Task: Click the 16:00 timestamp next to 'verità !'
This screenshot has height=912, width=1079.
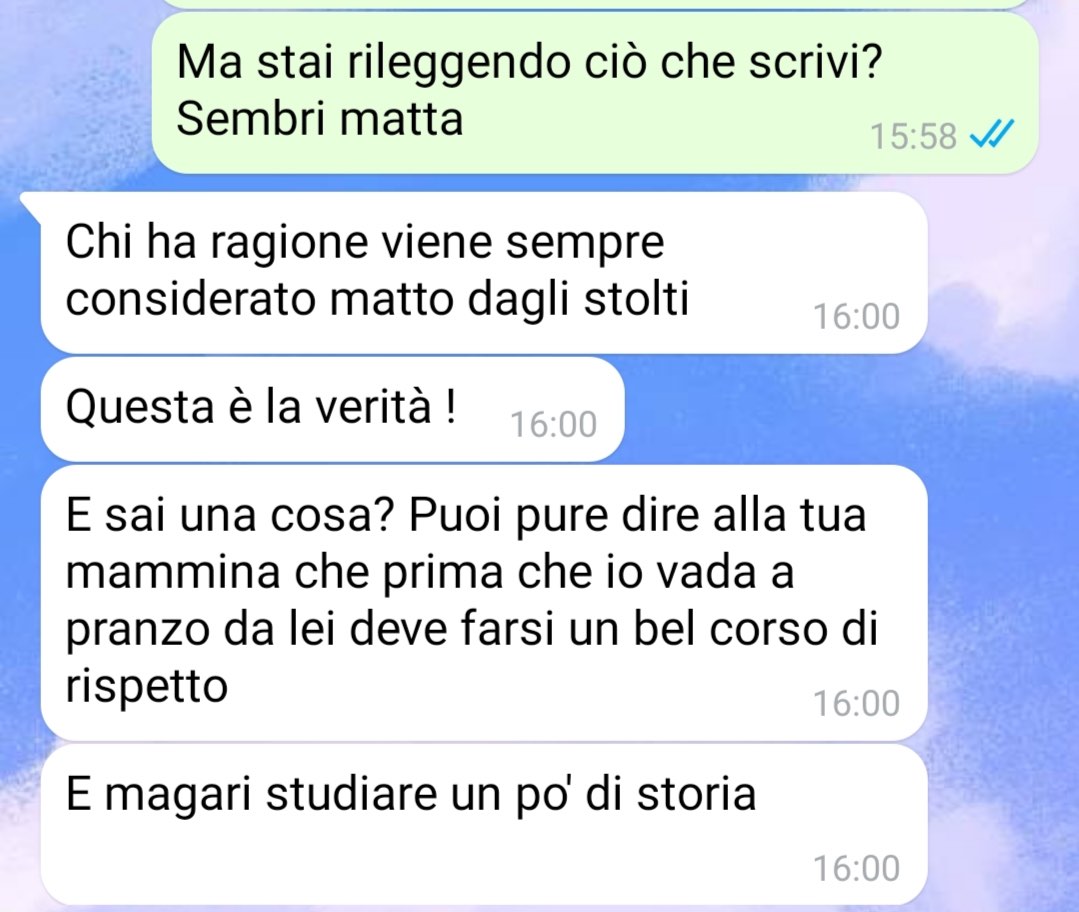Action: click(553, 424)
